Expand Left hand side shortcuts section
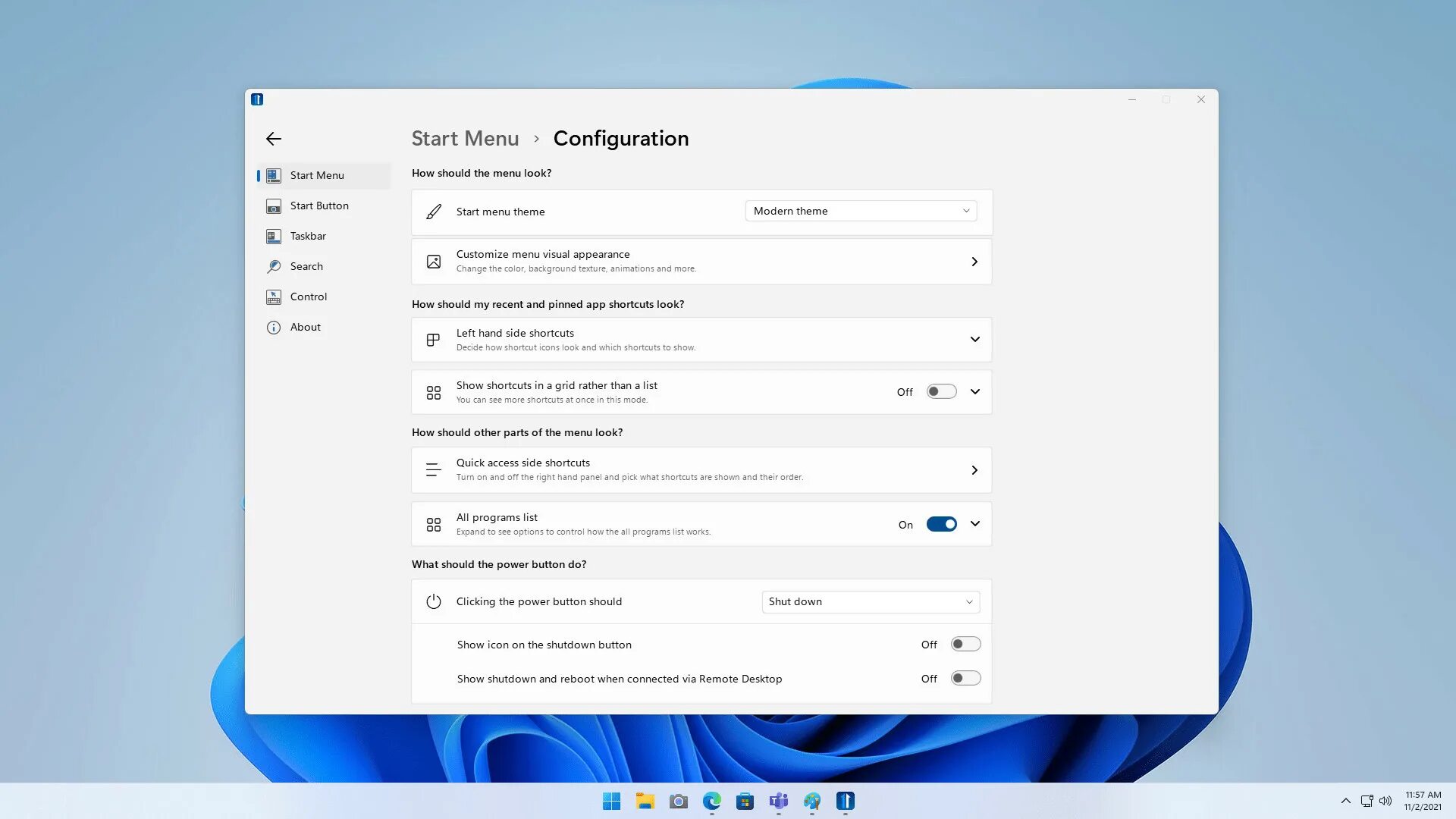The image size is (1456, 819). (975, 339)
